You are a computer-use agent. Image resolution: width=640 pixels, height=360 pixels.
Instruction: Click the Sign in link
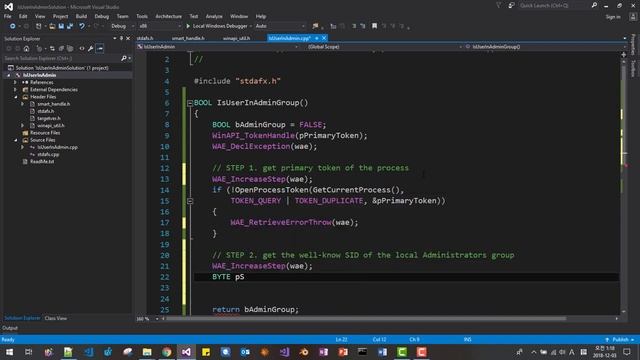[x=613, y=17]
